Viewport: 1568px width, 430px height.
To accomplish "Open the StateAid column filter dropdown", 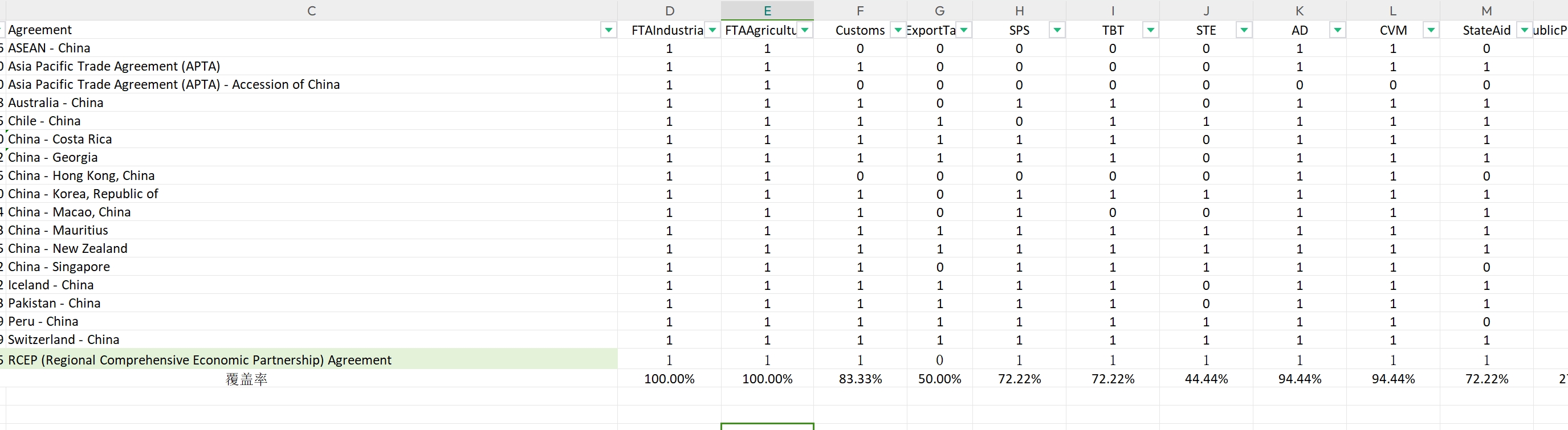I will click(x=1524, y=30).
